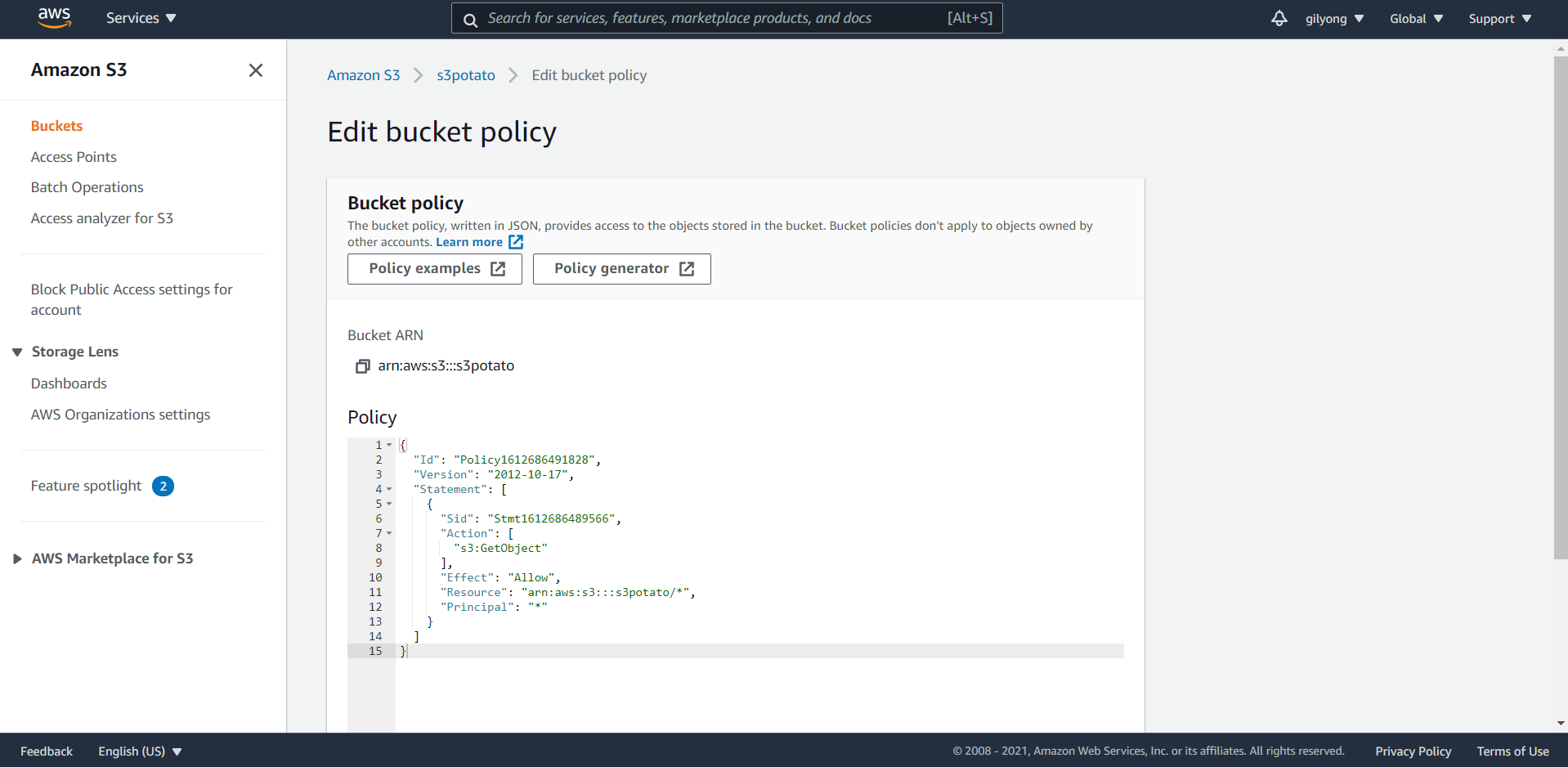Click external link icon beside Learn more
Image resolution: width=1568 pixels, height=767 pixels.
point(516,242)
